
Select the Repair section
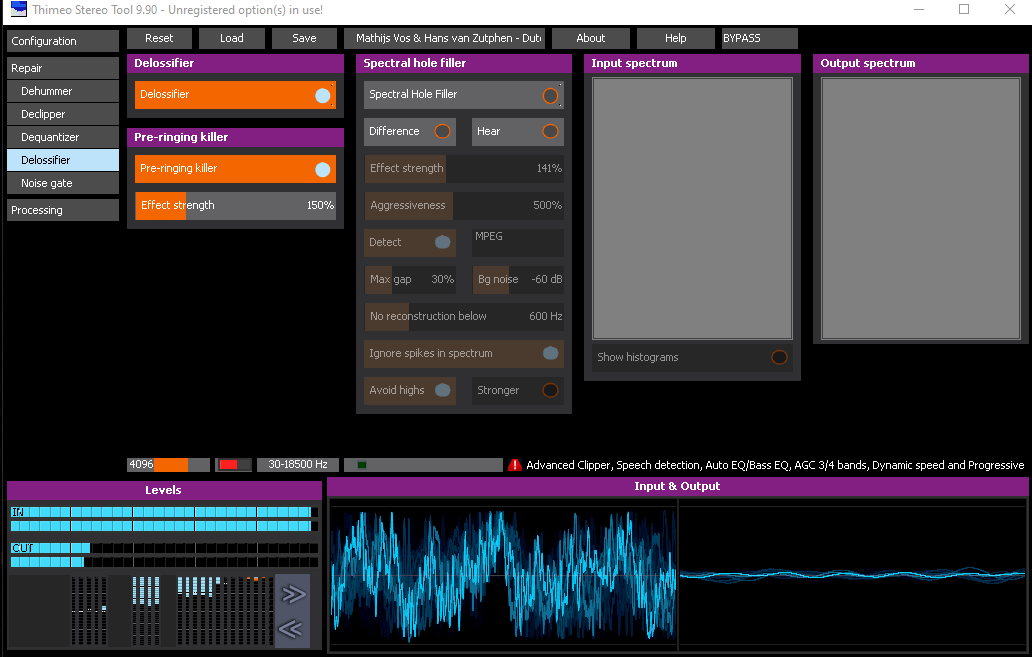pyautogui.click(x=63, y=68)
